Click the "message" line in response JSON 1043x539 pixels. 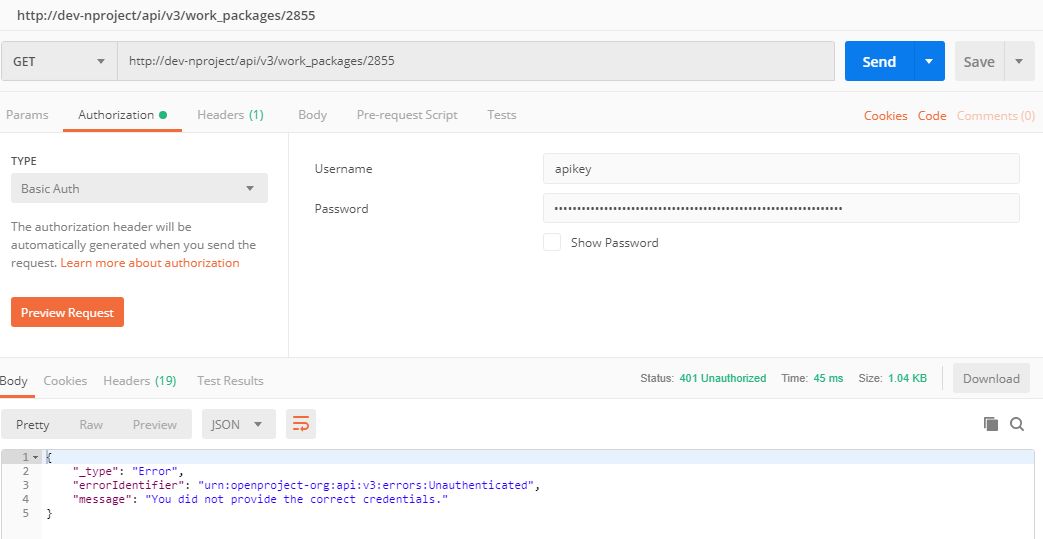tap(261, 499)
